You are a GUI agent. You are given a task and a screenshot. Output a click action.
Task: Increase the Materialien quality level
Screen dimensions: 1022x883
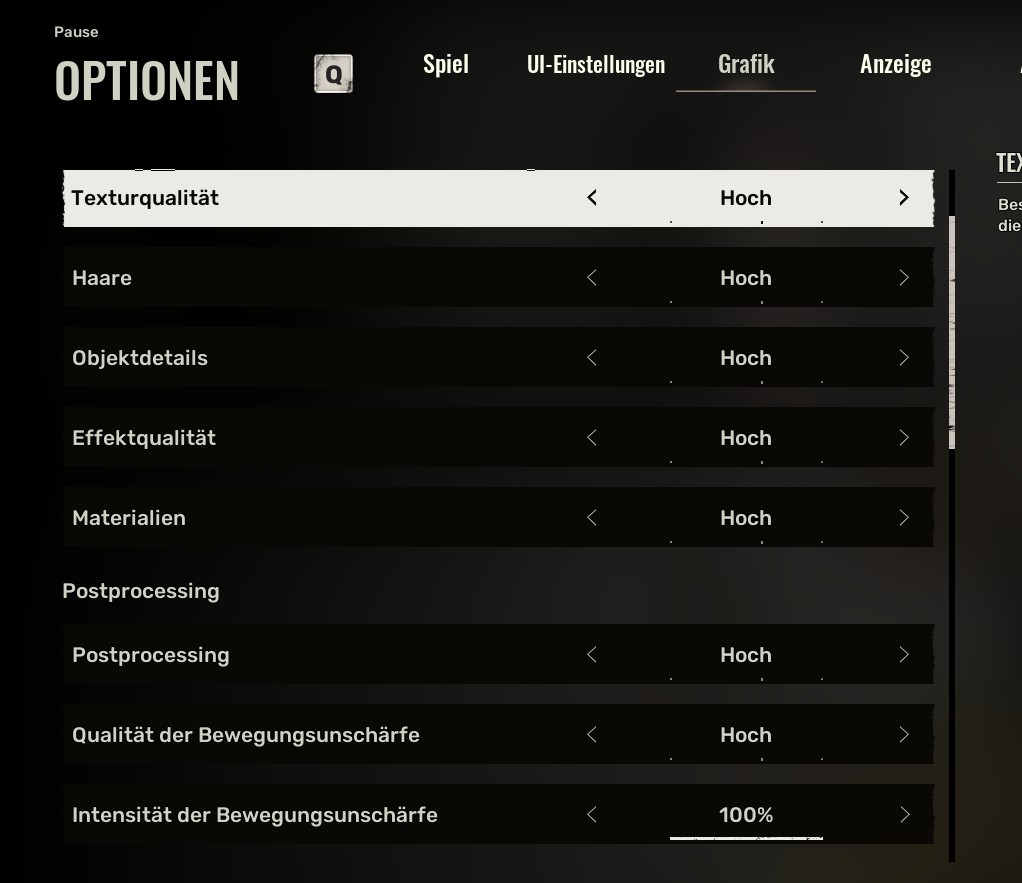[x=903, y=518]
